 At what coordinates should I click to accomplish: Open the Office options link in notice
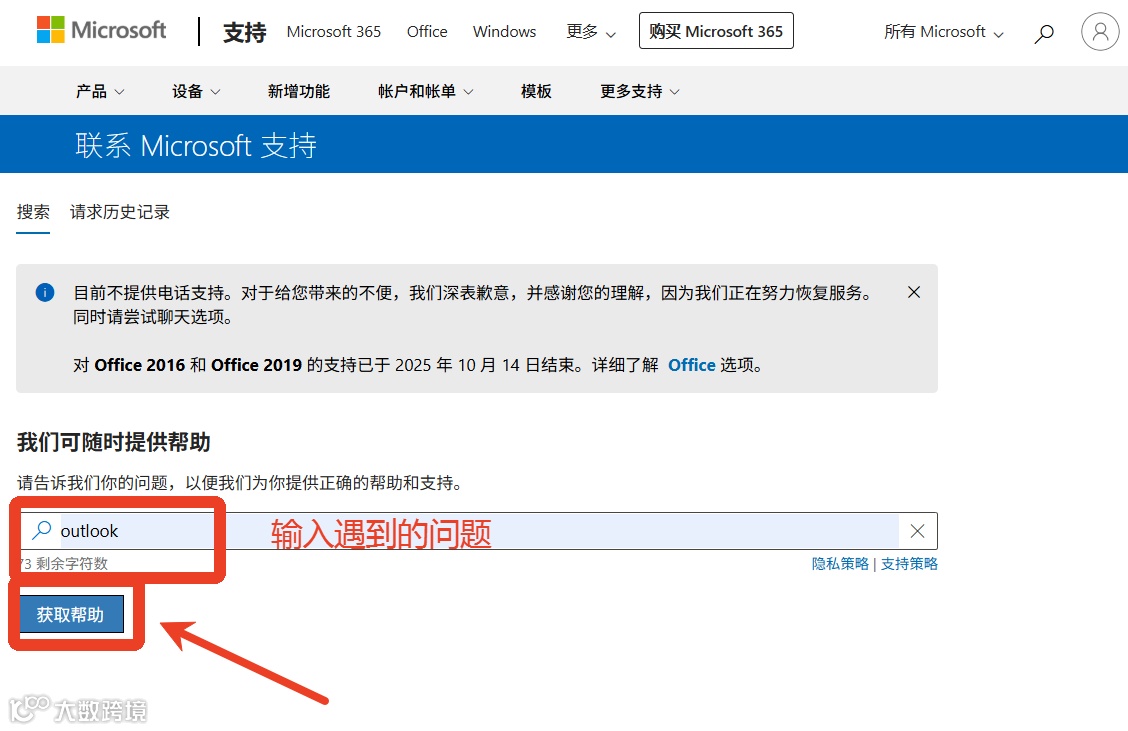[x=691, y=365]
